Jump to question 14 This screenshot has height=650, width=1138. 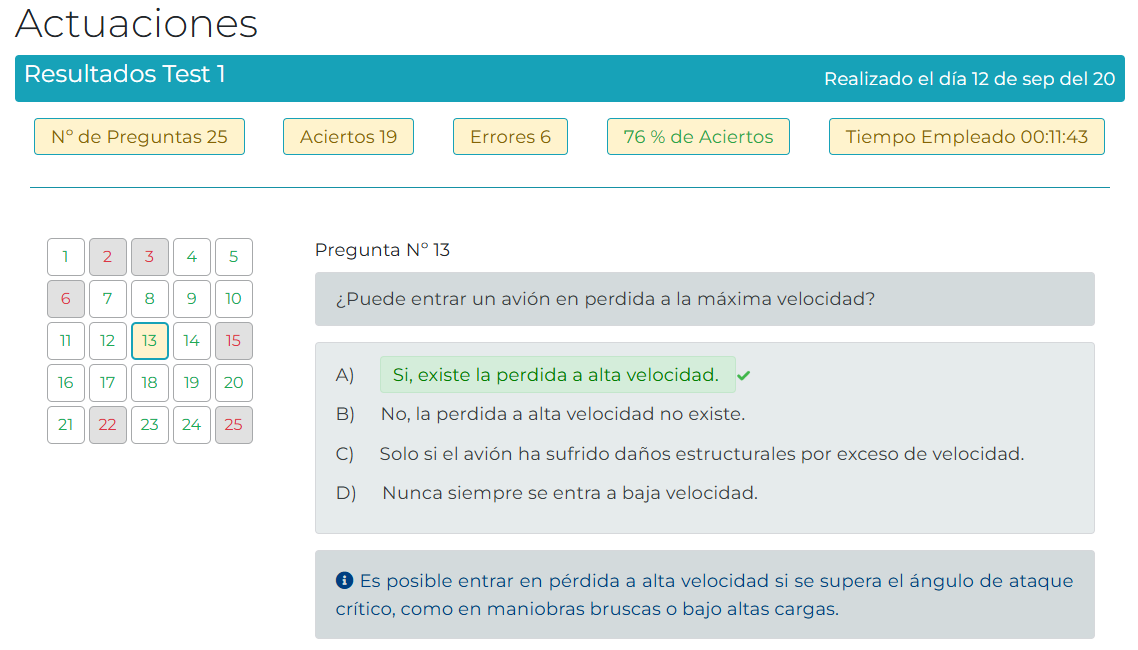point(192,341)
